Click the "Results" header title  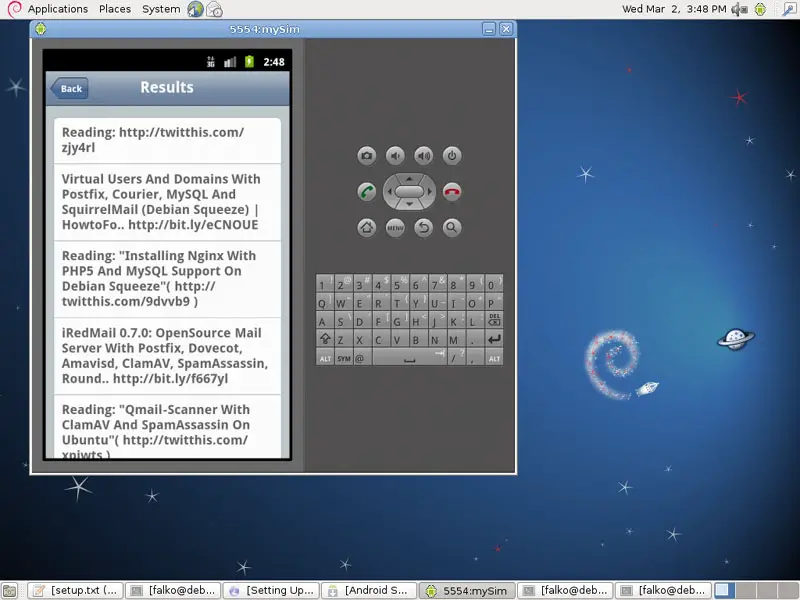[167, 87]
